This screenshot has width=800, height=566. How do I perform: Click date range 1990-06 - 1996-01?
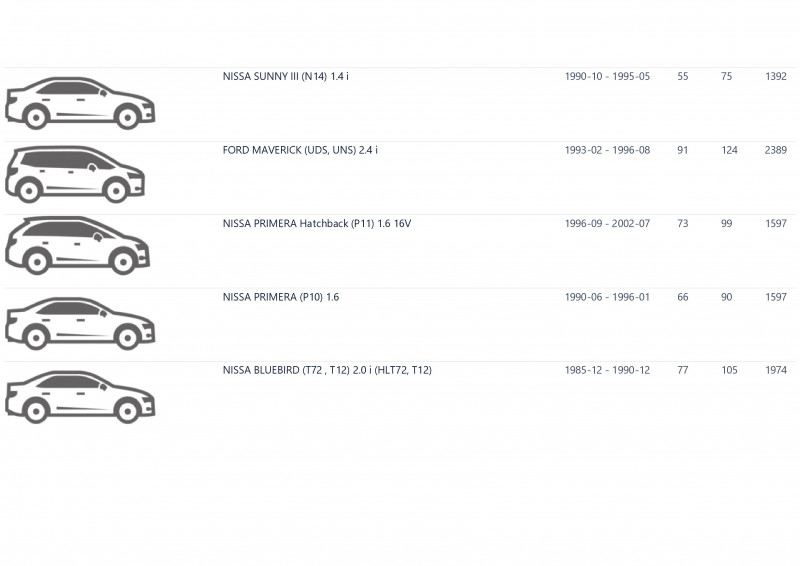(607, 297)
